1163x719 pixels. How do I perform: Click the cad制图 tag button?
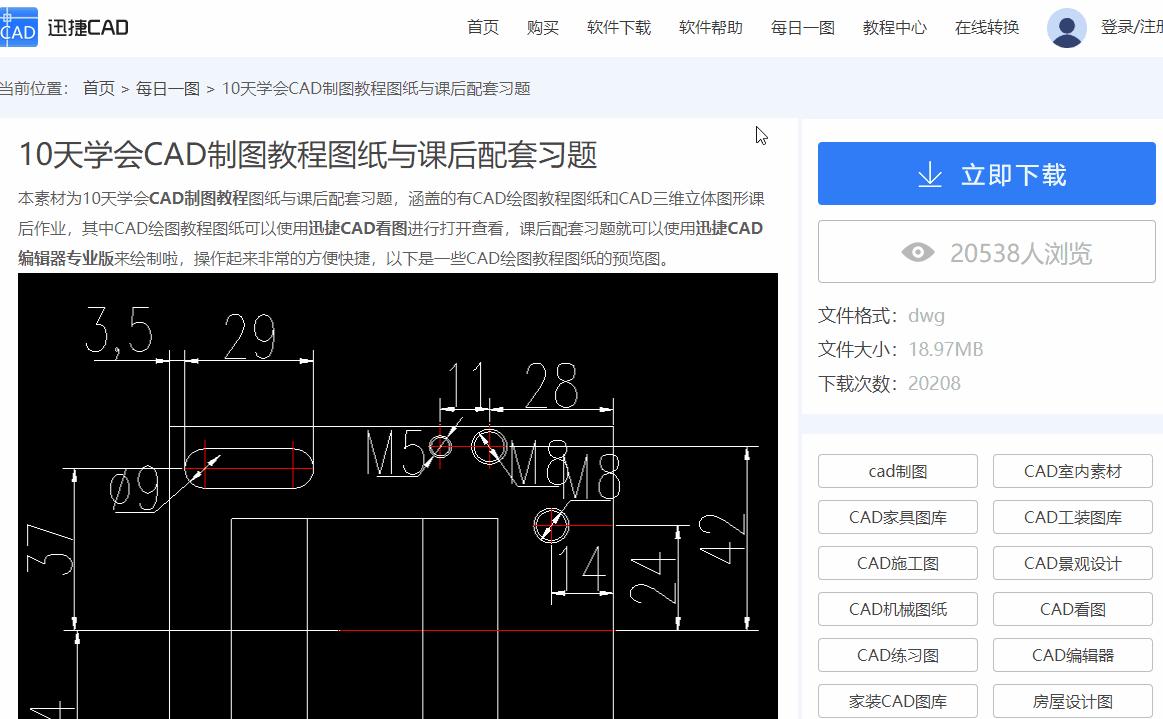pyautogui.click(x=897, y=470)
